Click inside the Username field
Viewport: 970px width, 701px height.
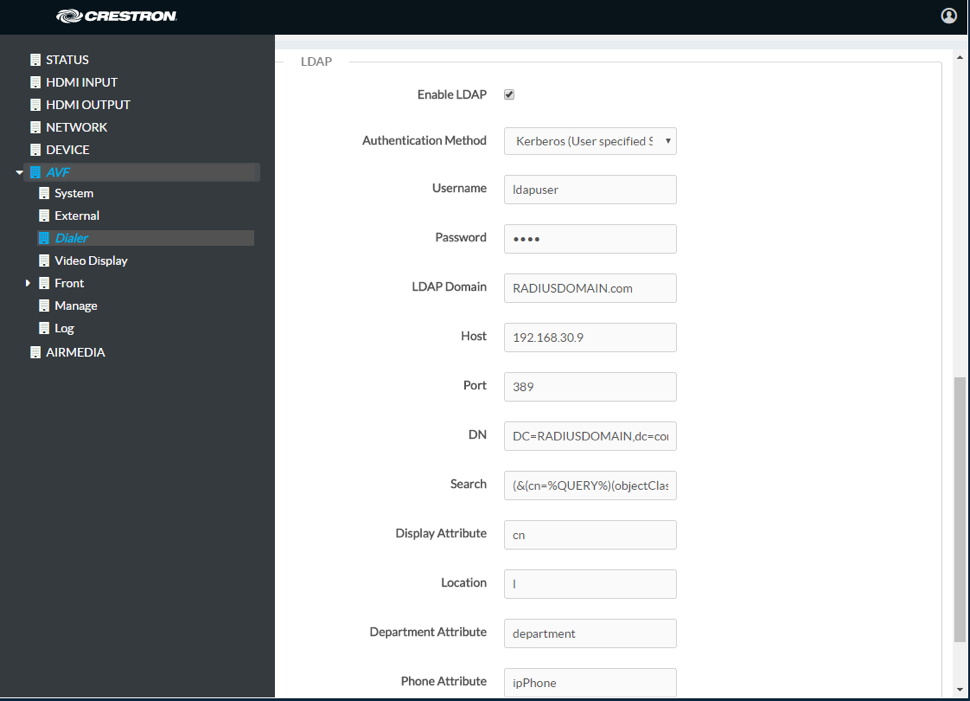pos(590,189)
